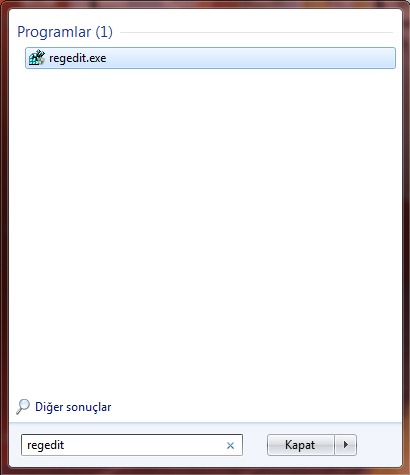Screen dimensions: 410x475
Task: Click the "(1)" count in Programlar header
Action: [104, 32]
